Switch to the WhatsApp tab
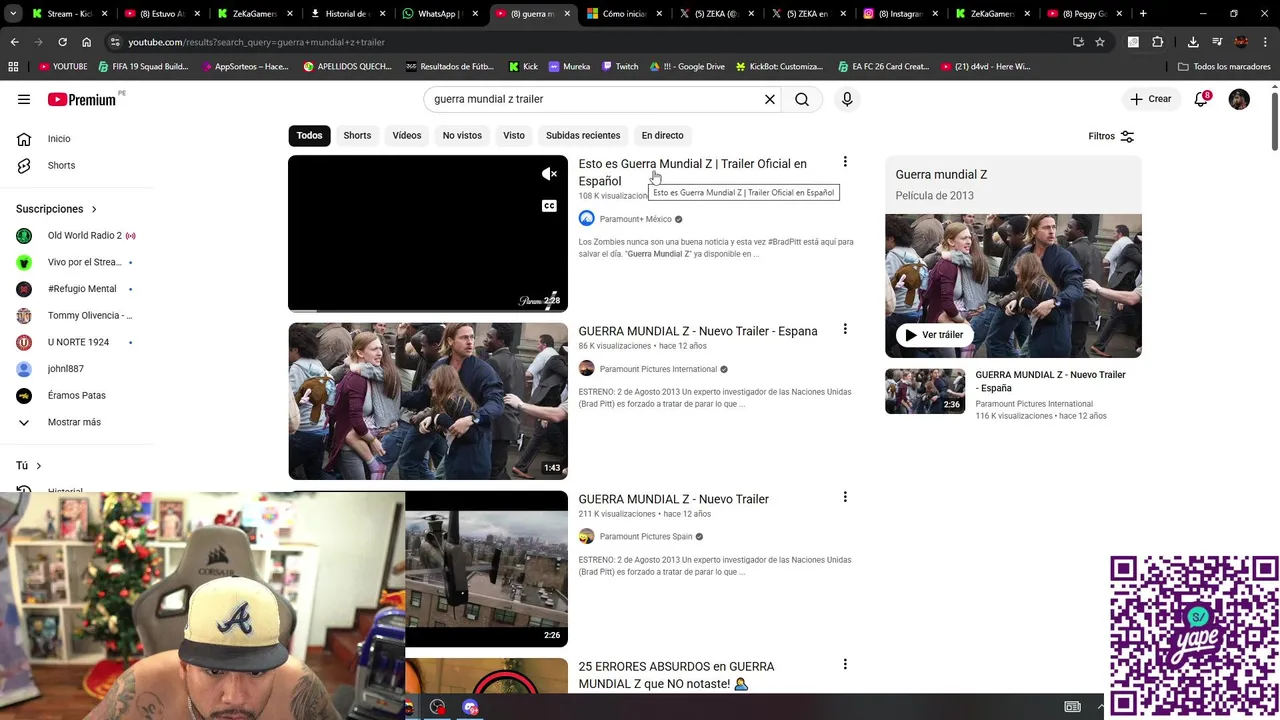Image resolution: width=1280 pixels, height=720 pixels. 439,14
